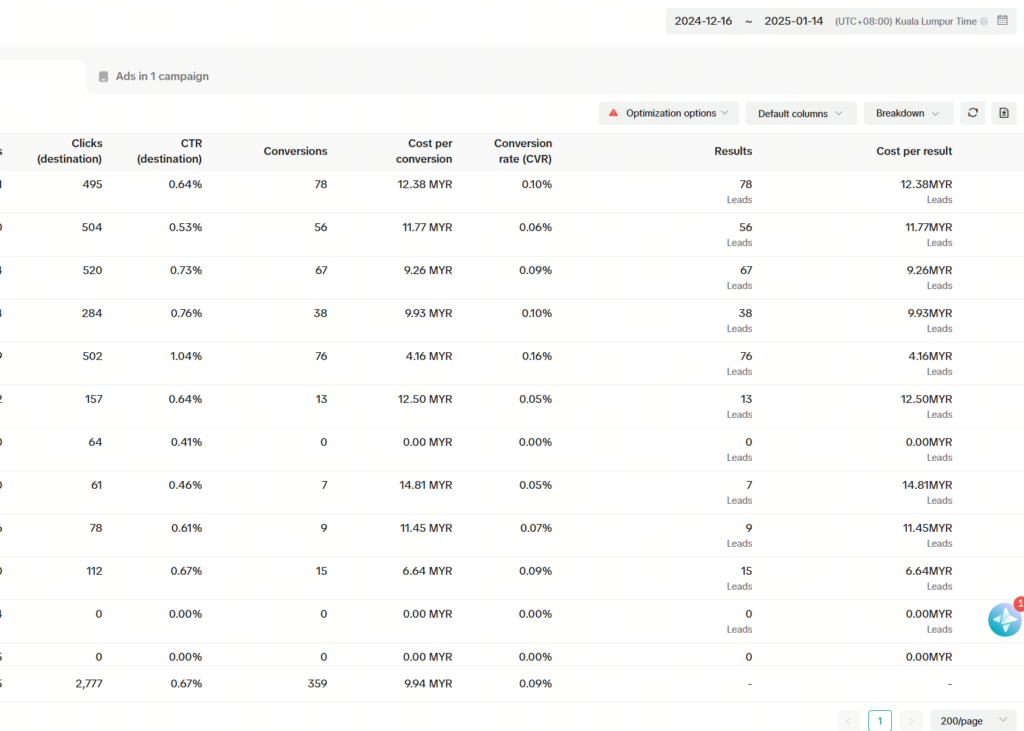Click the start date 2024-12-16
This screenshot has width=1024, height=731.
click(704, 21)
